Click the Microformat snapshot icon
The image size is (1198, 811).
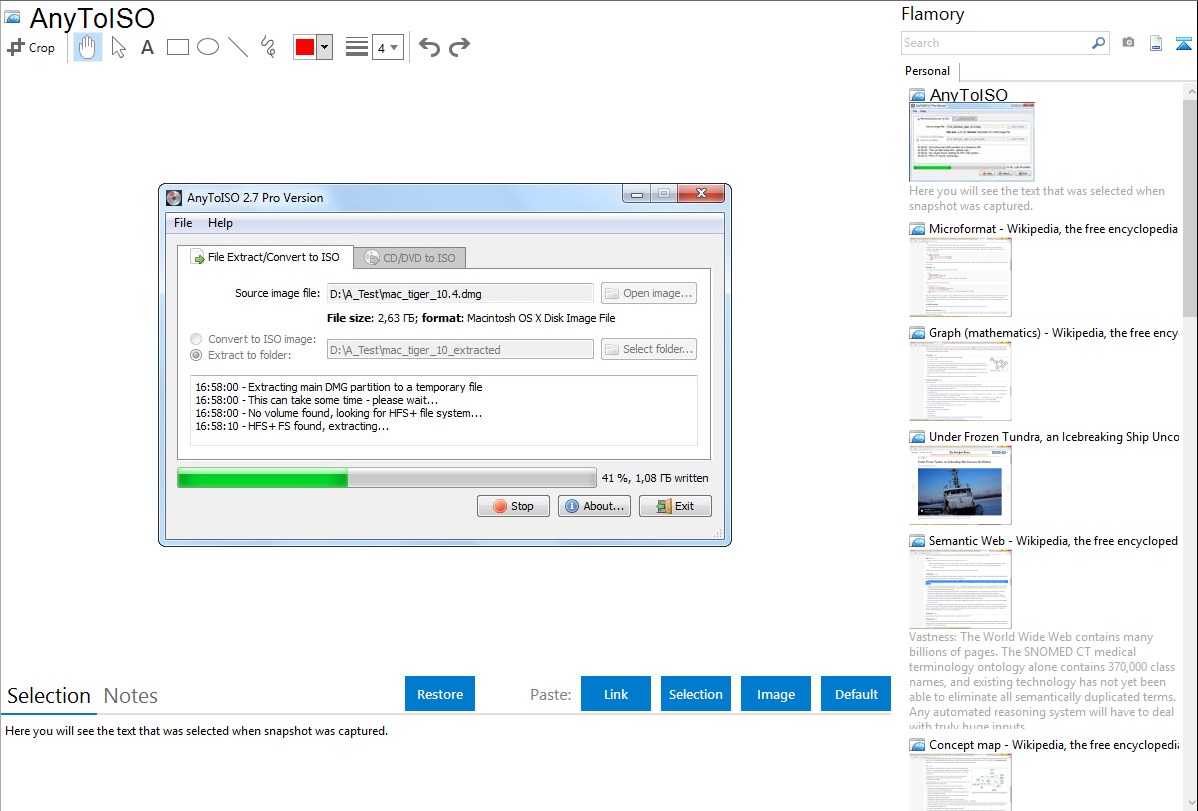point(917,229)
